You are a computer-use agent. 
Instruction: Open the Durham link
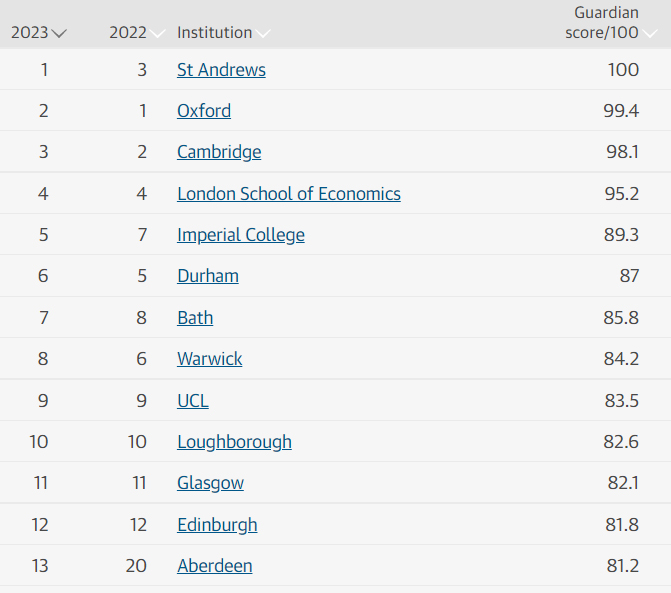(x=208, y=276)
